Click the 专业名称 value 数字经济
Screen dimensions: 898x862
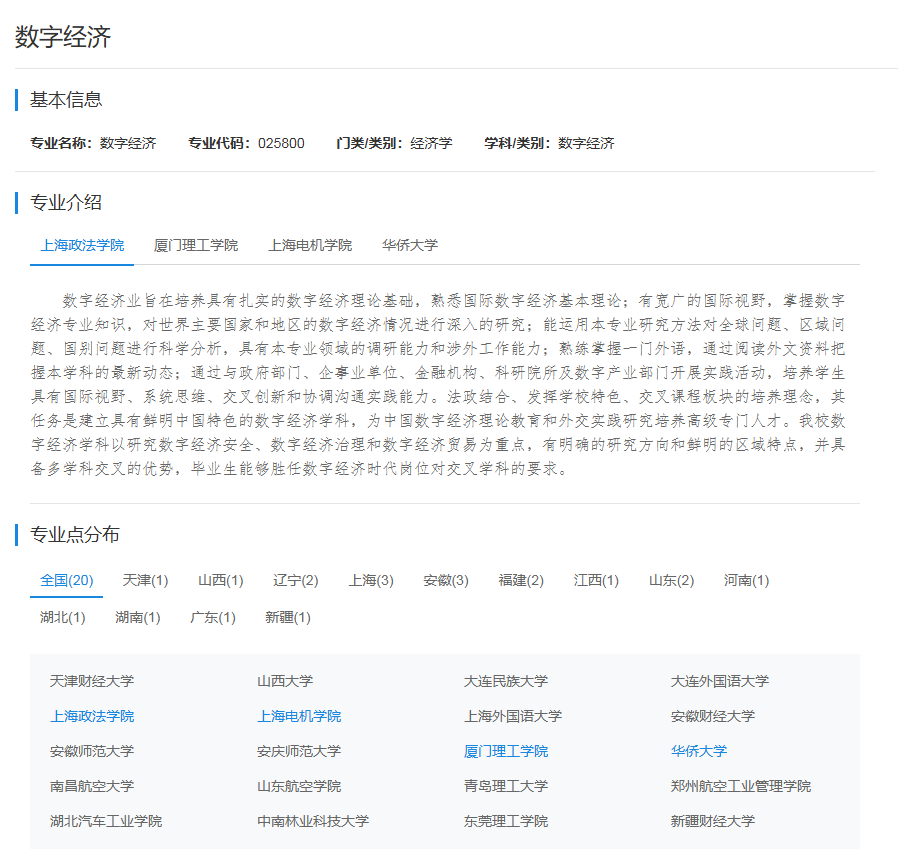pos(128,143)
